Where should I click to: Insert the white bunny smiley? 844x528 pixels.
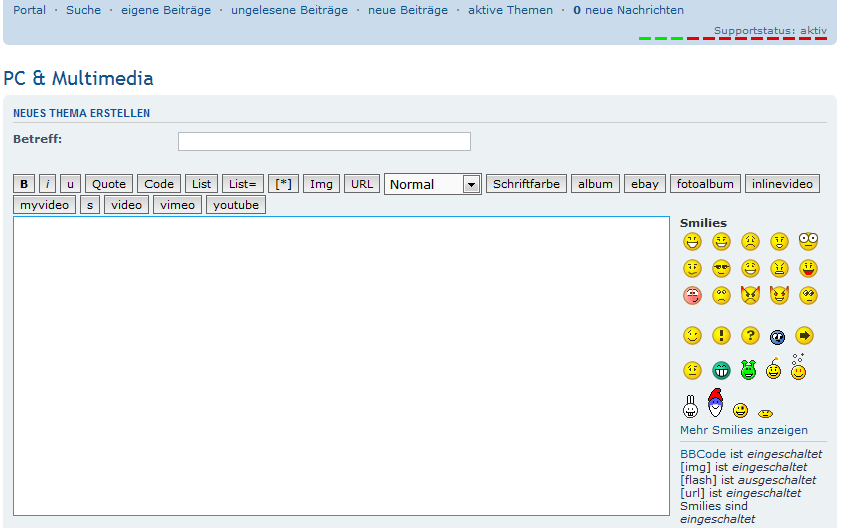[690, 406]
